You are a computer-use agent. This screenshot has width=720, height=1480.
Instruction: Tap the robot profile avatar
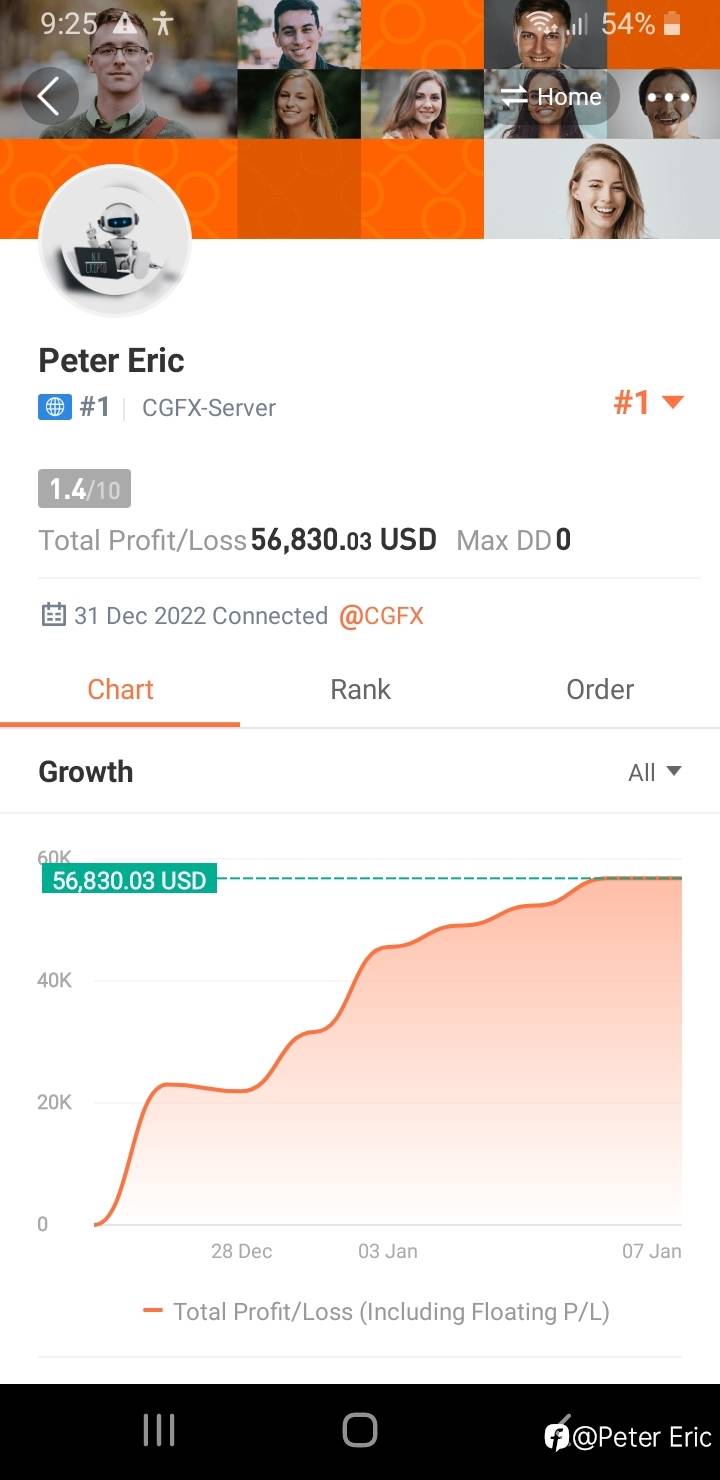[115, 241]
